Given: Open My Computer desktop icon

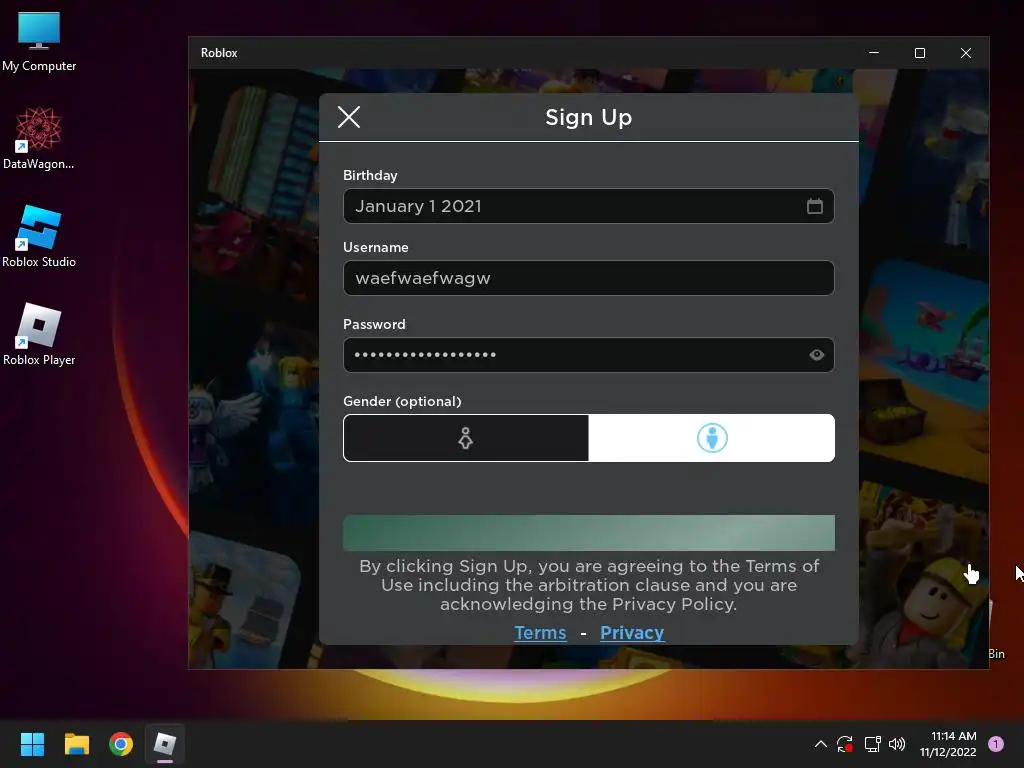Looking at the screenshot, I should click(x=39, y=41).
